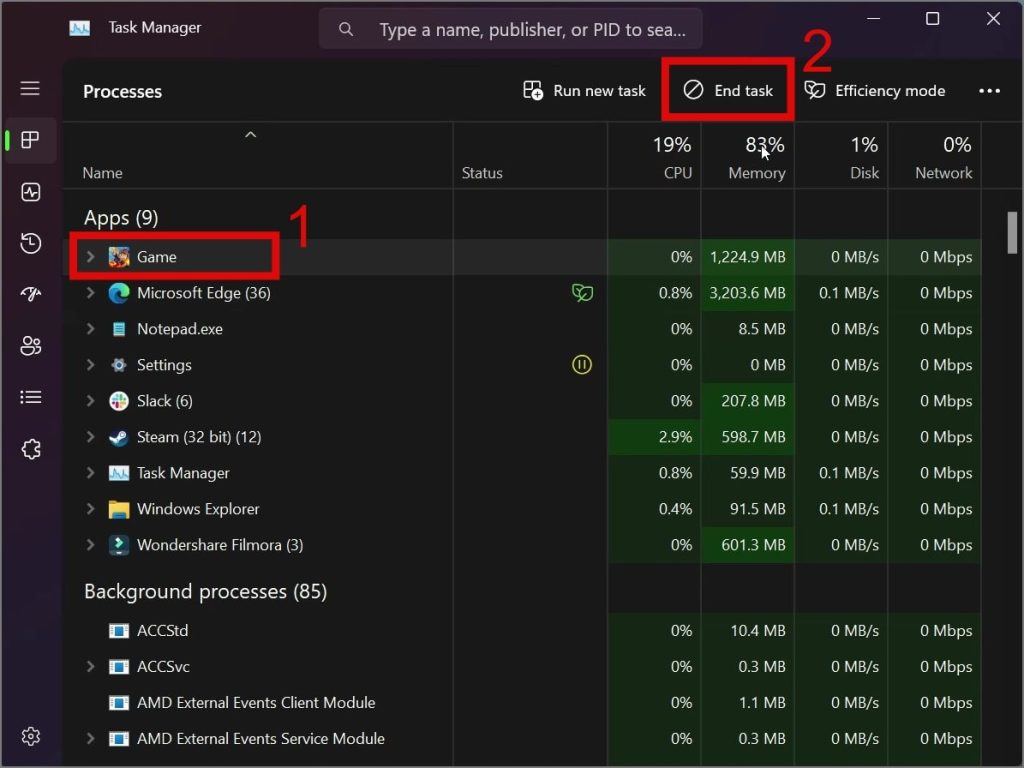Toggle Efficiency mode button
The height and width of the screenshot is (768, 1024).
(x=875, y=90)
